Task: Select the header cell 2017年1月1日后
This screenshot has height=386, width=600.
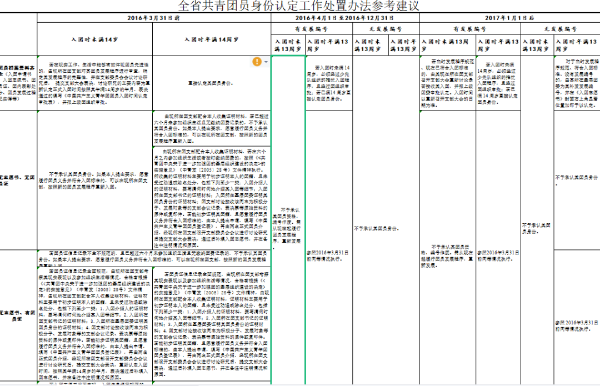Action: click(x=510, y=18)
